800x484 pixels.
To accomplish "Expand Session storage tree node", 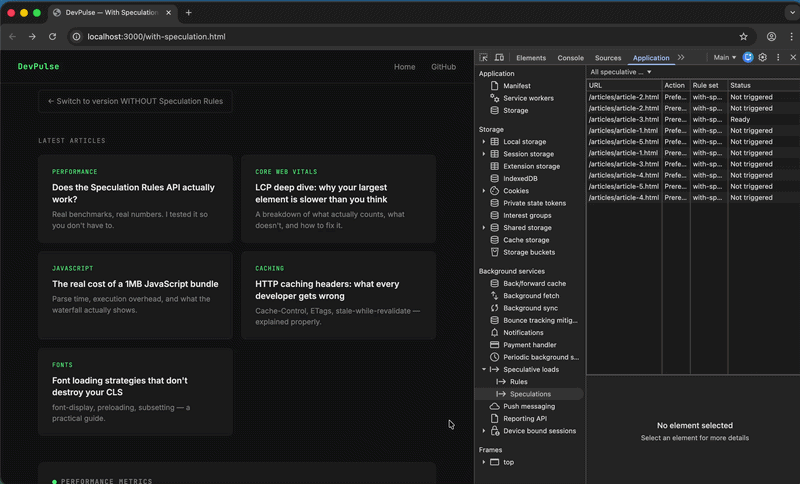I will (484, 154).
